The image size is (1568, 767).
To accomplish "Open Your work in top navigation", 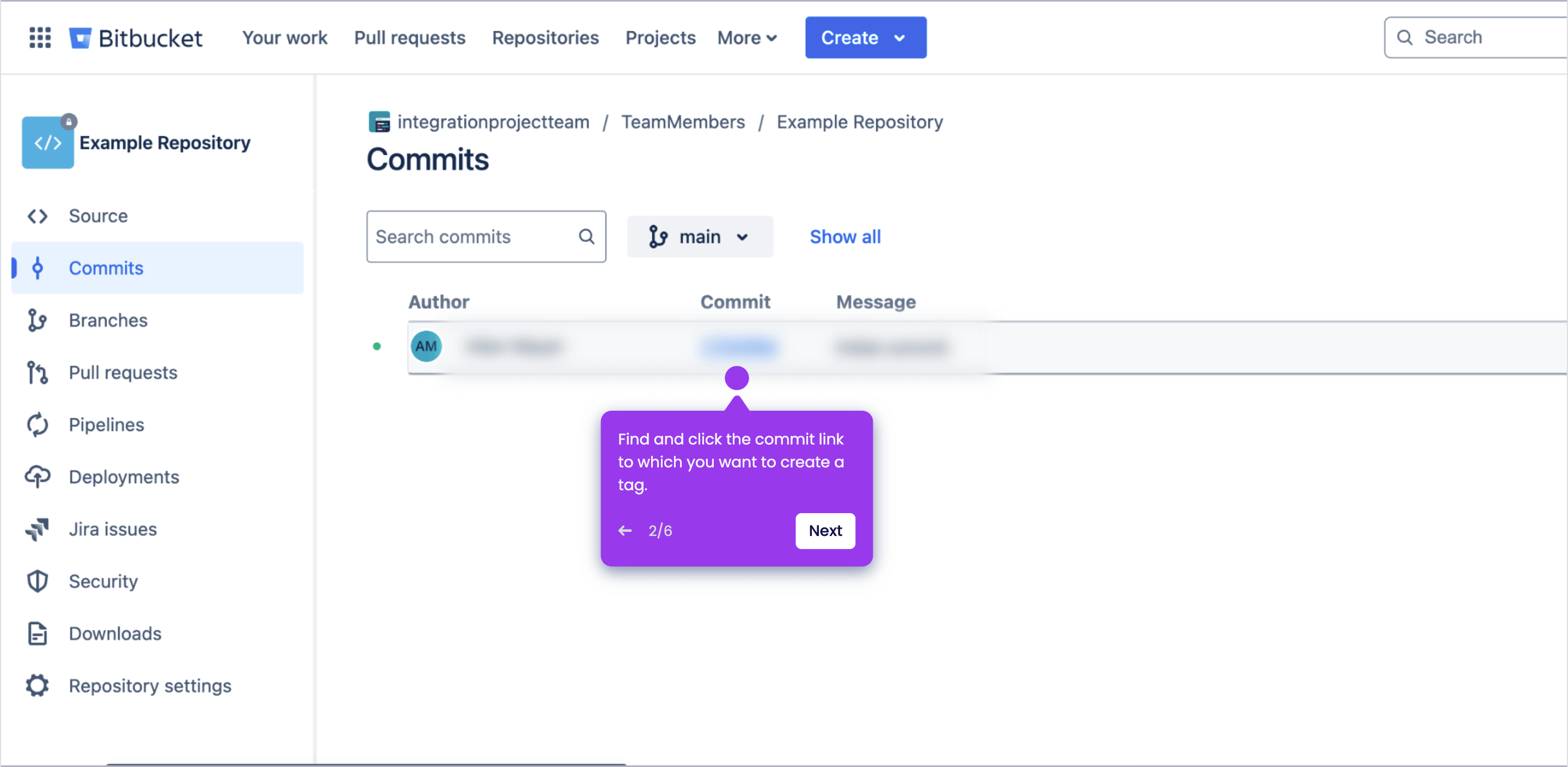I will click(285, 38).
